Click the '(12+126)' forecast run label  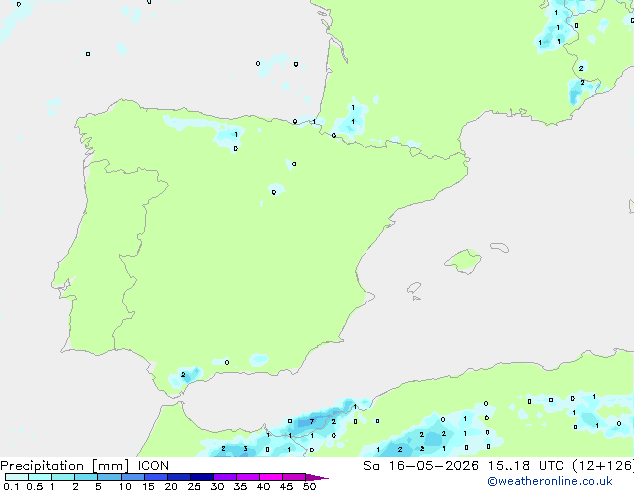(x=603, y=466)
